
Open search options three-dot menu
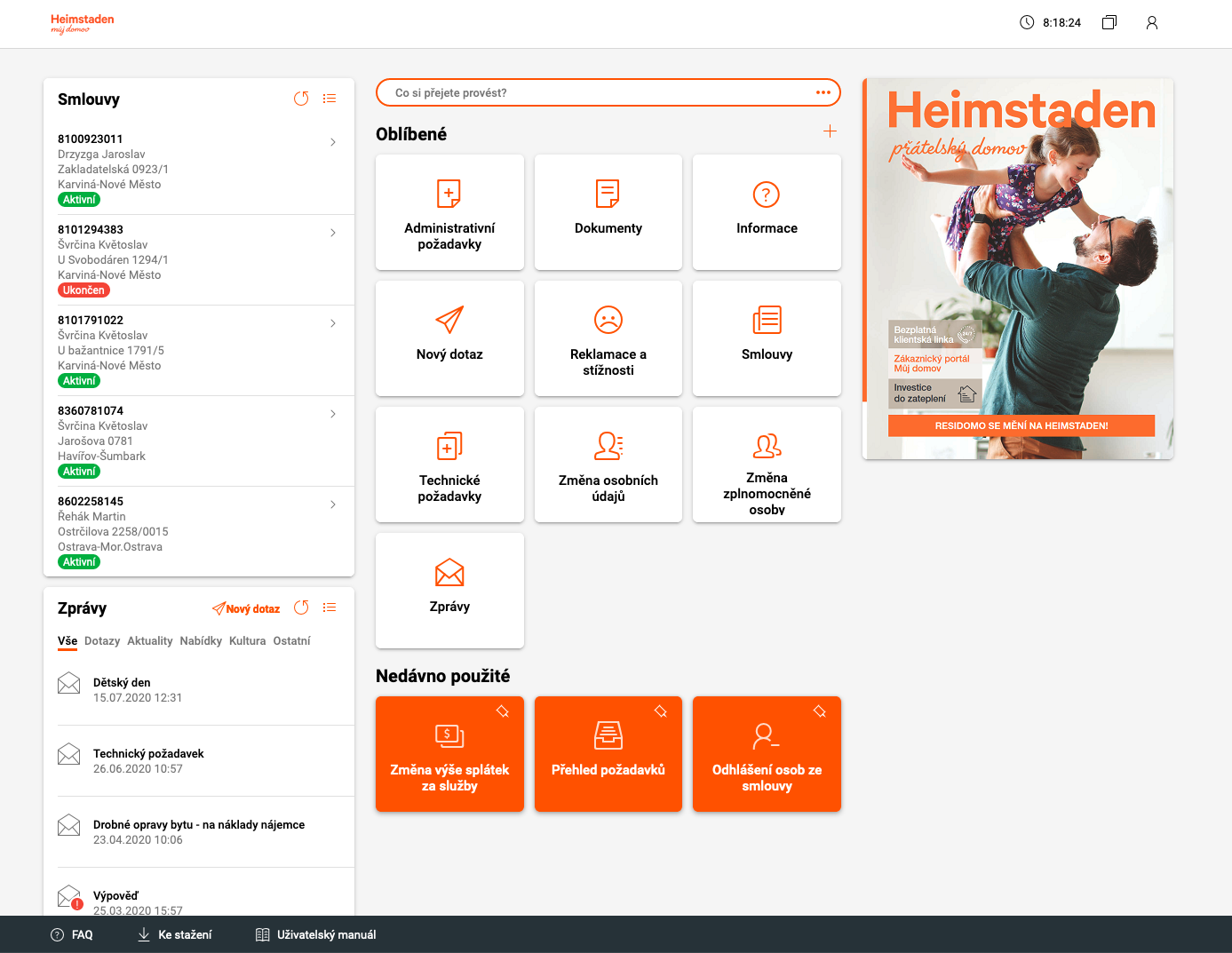(x=823, y=92)
